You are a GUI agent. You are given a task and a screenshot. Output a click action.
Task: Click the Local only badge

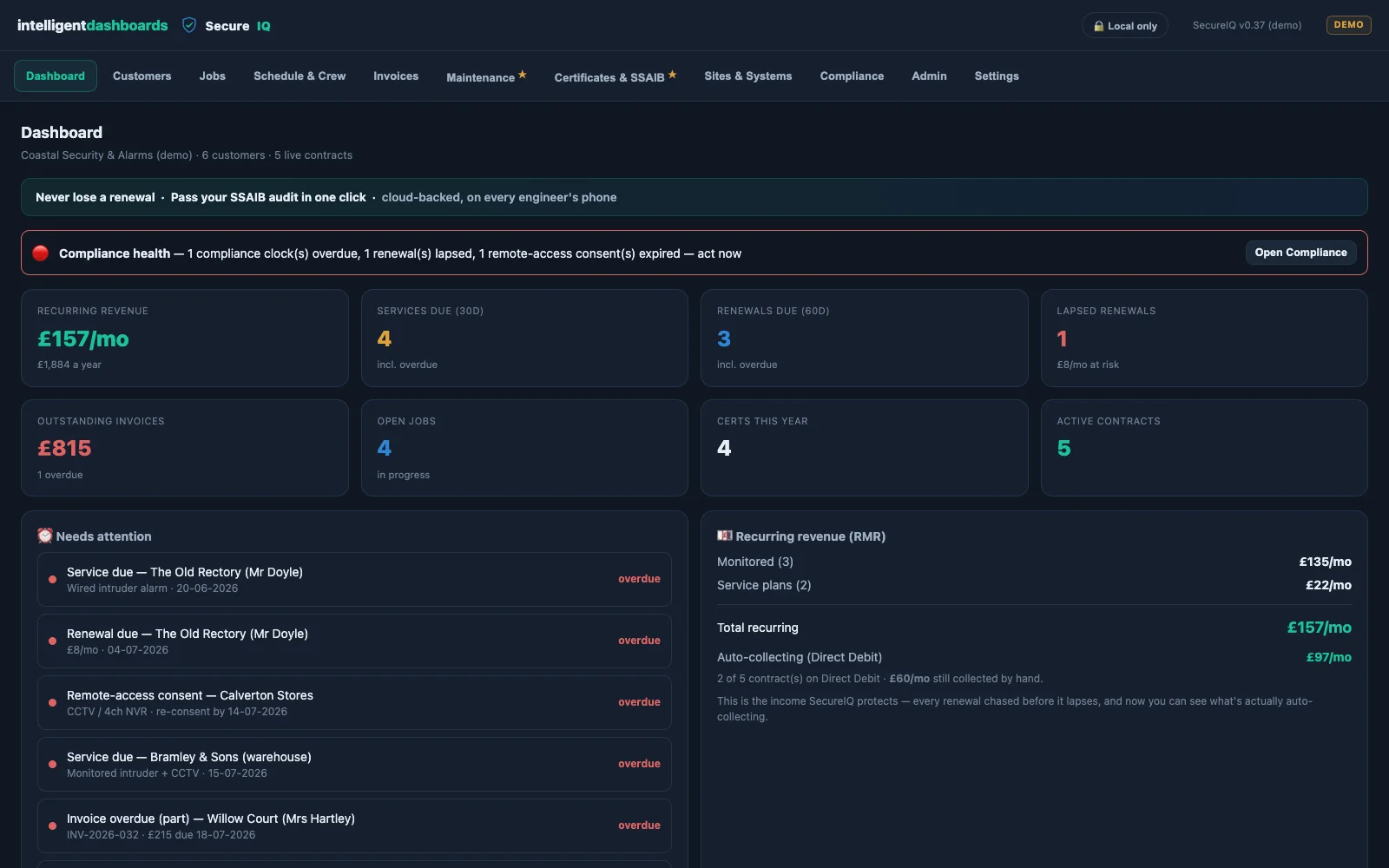coord(1125,26)
